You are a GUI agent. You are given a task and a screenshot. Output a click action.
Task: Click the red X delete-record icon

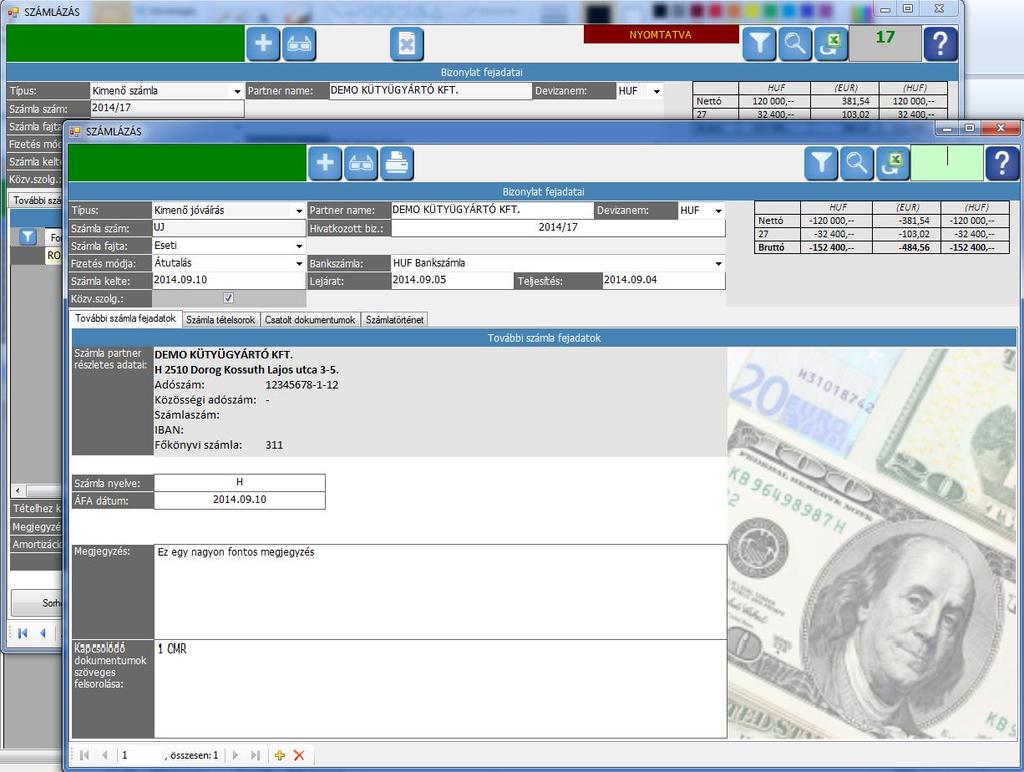pyautogui.click(x=299, y=755)
